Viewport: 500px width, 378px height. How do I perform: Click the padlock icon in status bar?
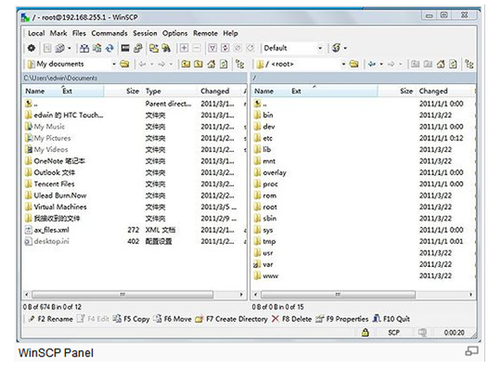click(x=365, y=332)
